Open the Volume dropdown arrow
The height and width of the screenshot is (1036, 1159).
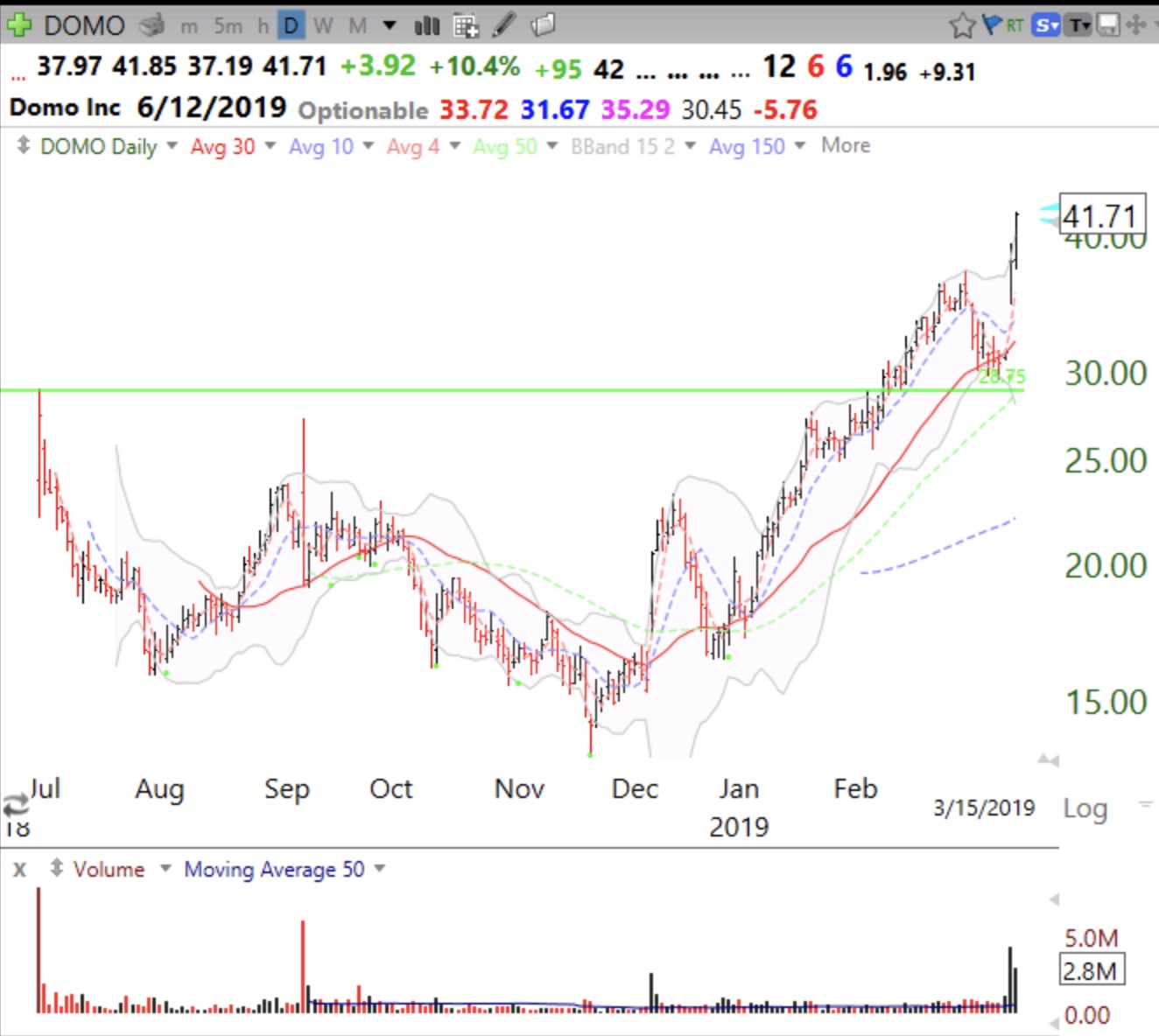click(165, 869)
